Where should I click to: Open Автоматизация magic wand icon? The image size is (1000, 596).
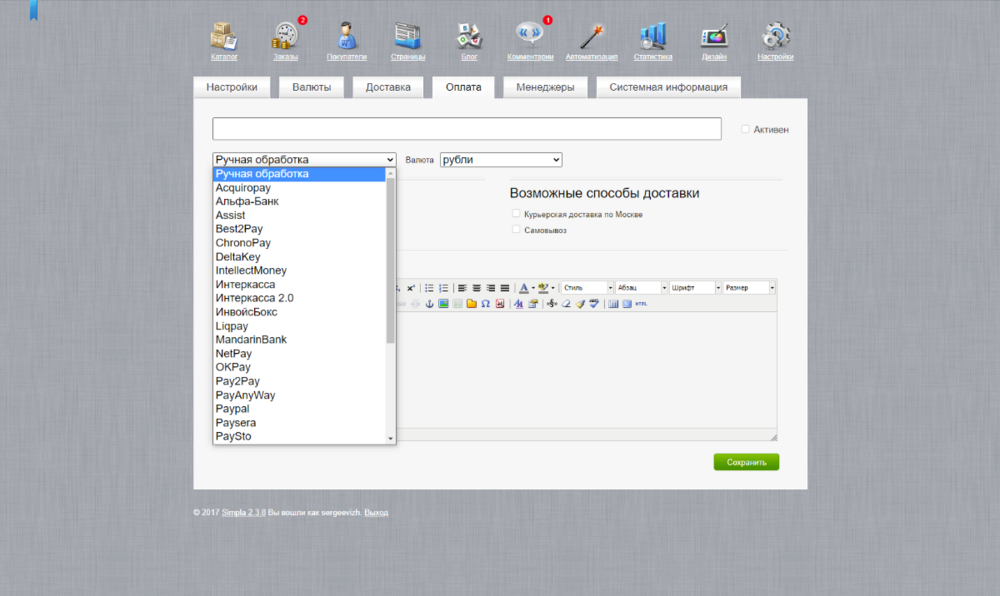pyautogui.click(x=592, y=36)
